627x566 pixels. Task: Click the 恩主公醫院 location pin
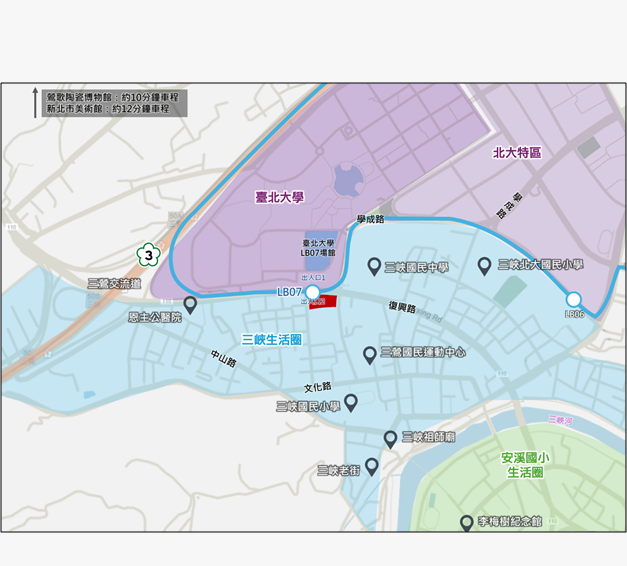pyautogui.click(x=190, y=305)
